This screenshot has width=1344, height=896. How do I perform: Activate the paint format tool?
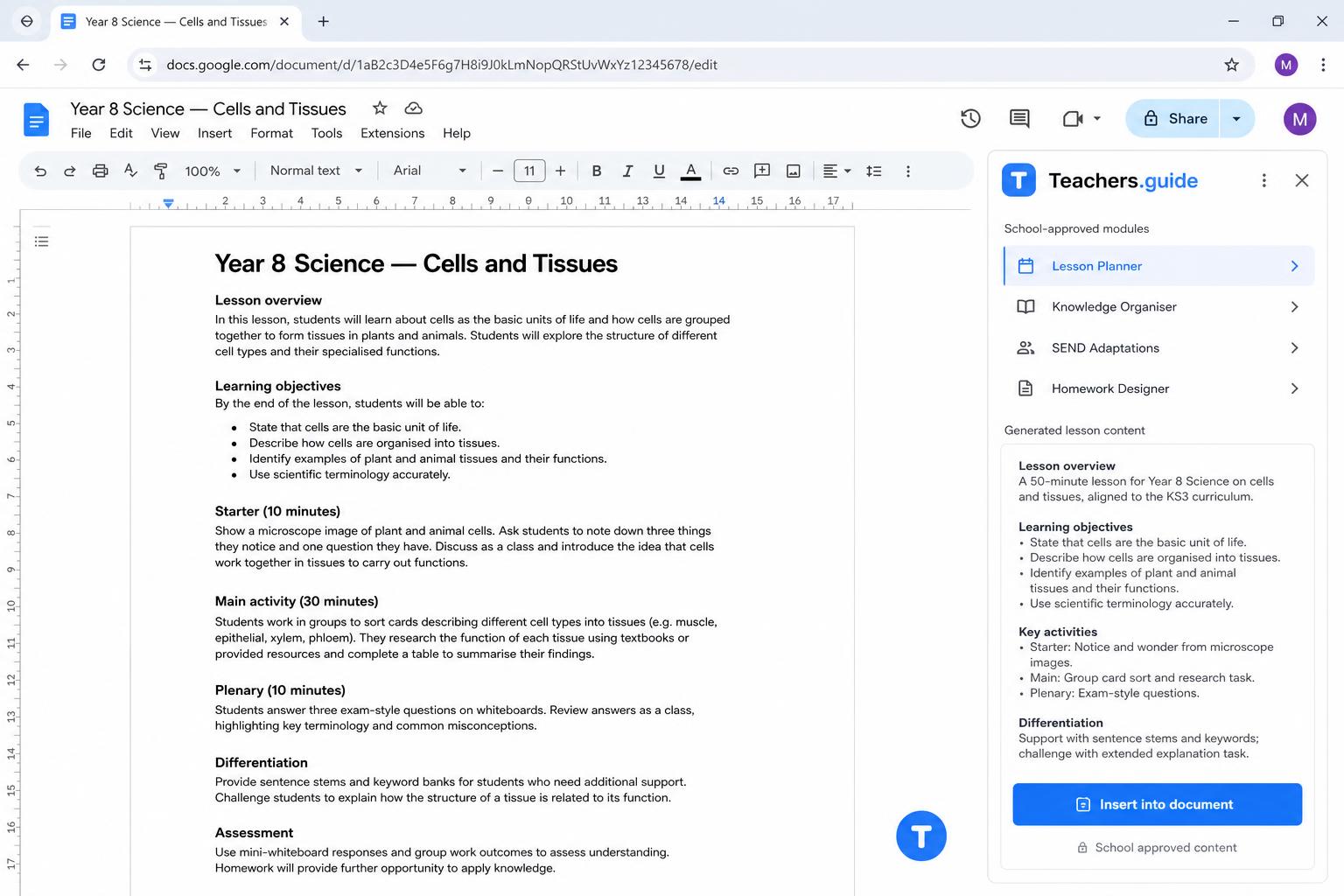click(x=161, y=171)
